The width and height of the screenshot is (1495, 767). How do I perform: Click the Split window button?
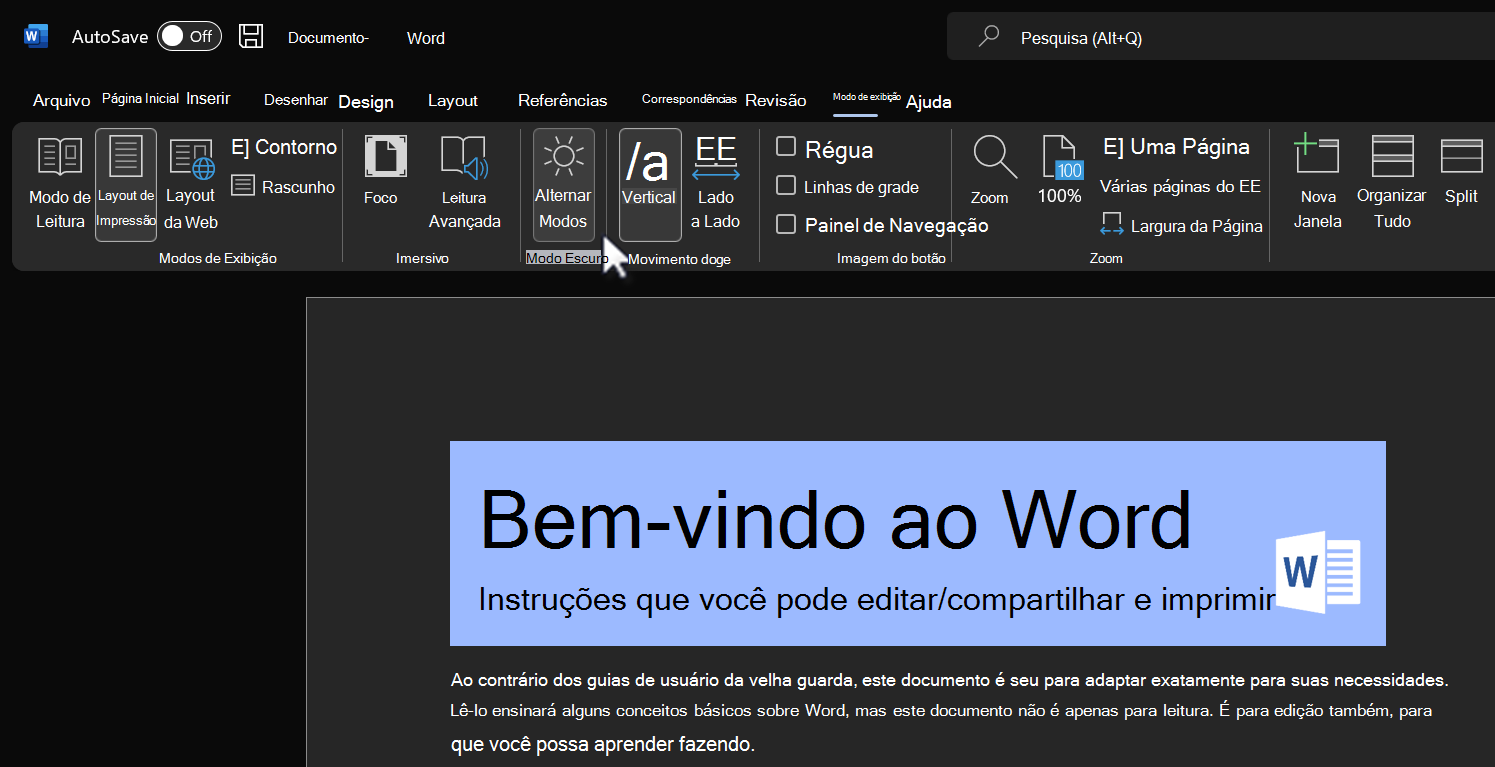(x=1461, y=171)
